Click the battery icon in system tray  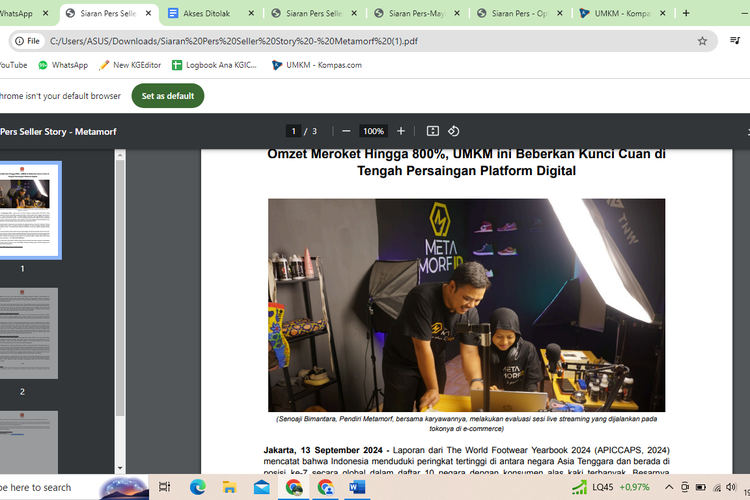point(701,487)
